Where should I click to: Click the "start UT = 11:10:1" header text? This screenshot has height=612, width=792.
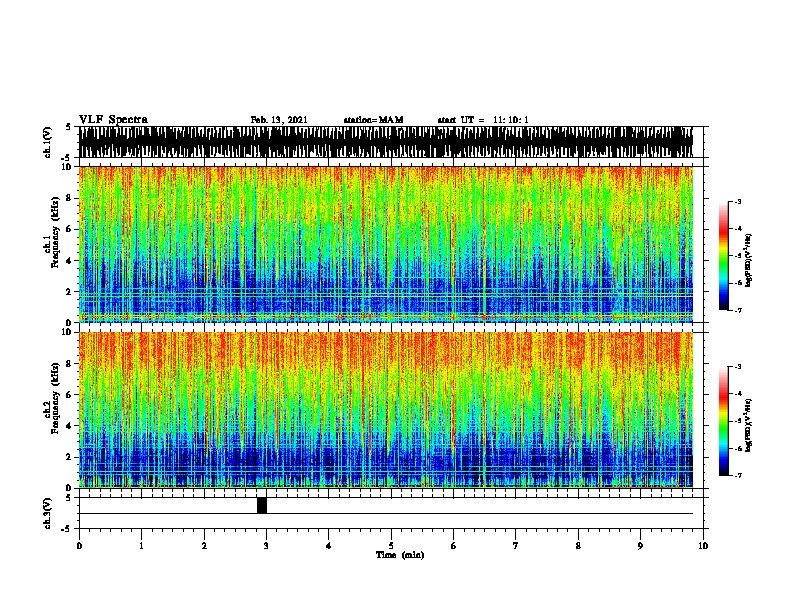pyautogui.click(x=483, y=120)
